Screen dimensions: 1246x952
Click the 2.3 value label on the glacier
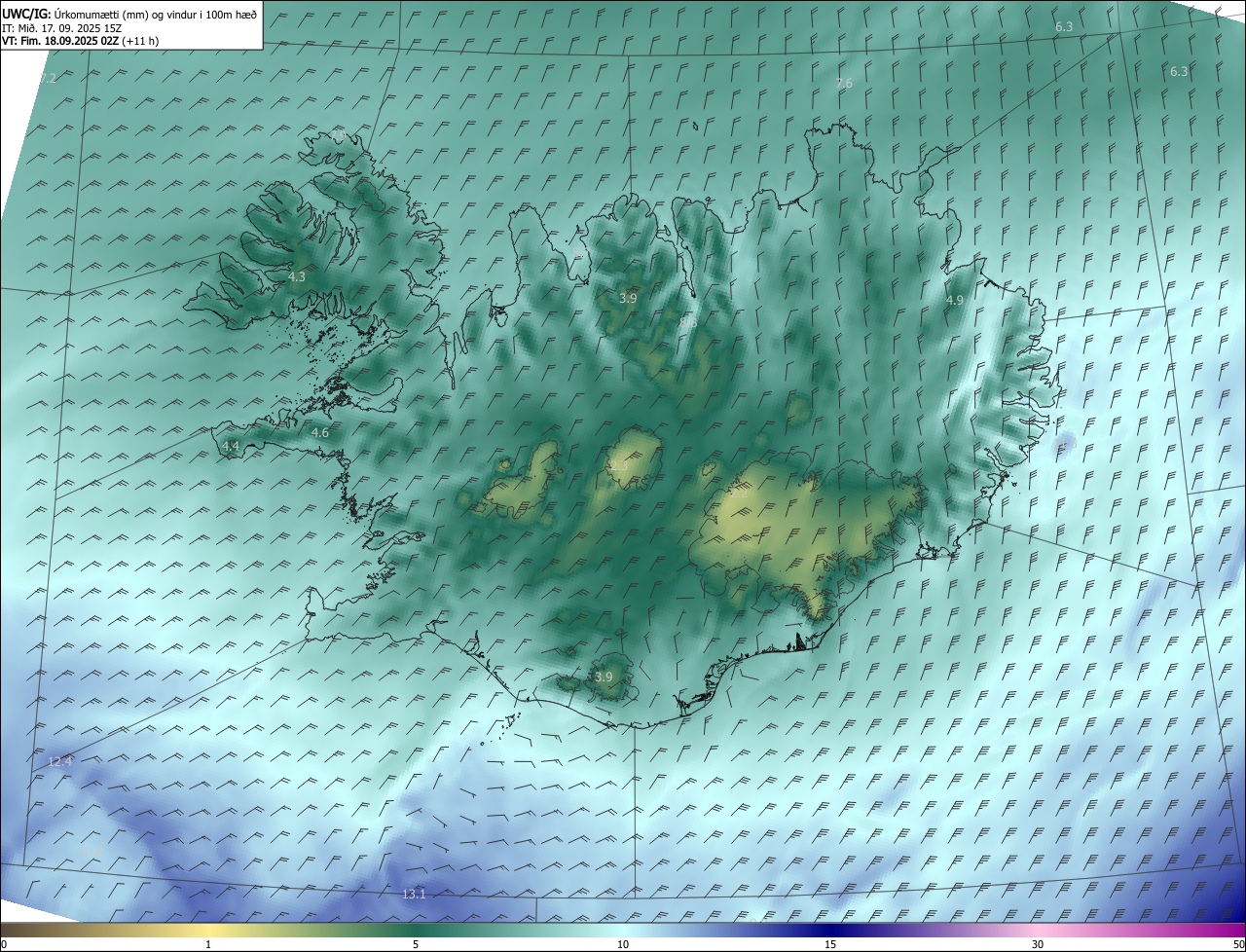(619, 466)
